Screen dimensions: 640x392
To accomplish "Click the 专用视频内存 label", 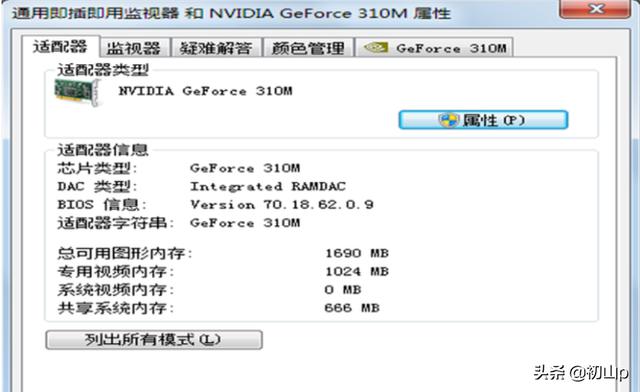I will click(116, 272).
